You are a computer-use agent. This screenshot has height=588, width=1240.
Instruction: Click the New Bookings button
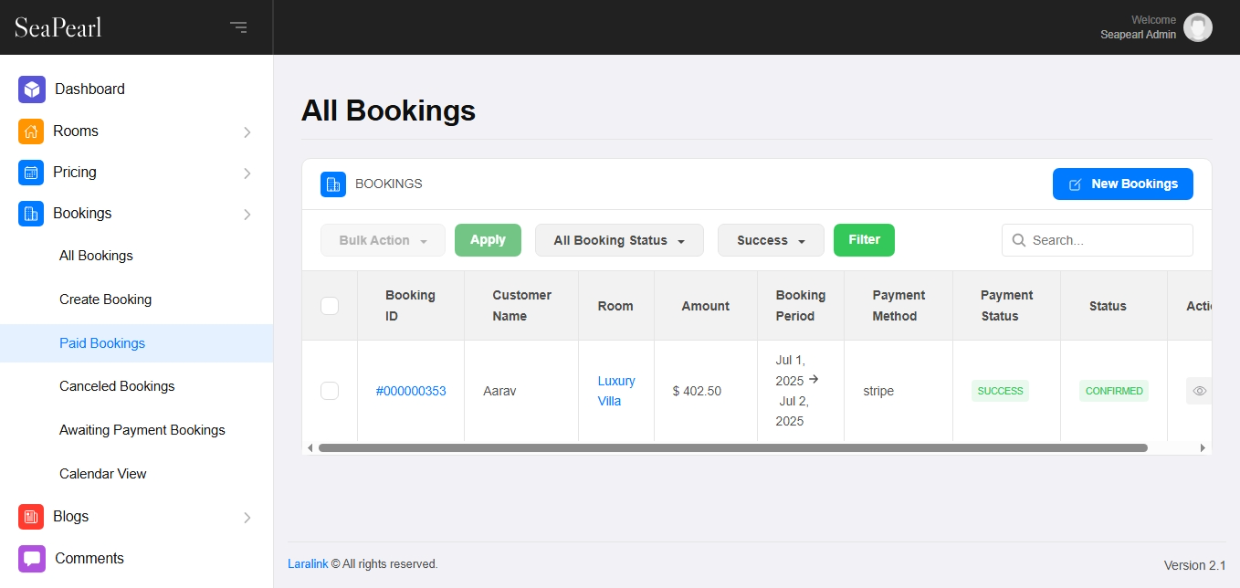1122,184
